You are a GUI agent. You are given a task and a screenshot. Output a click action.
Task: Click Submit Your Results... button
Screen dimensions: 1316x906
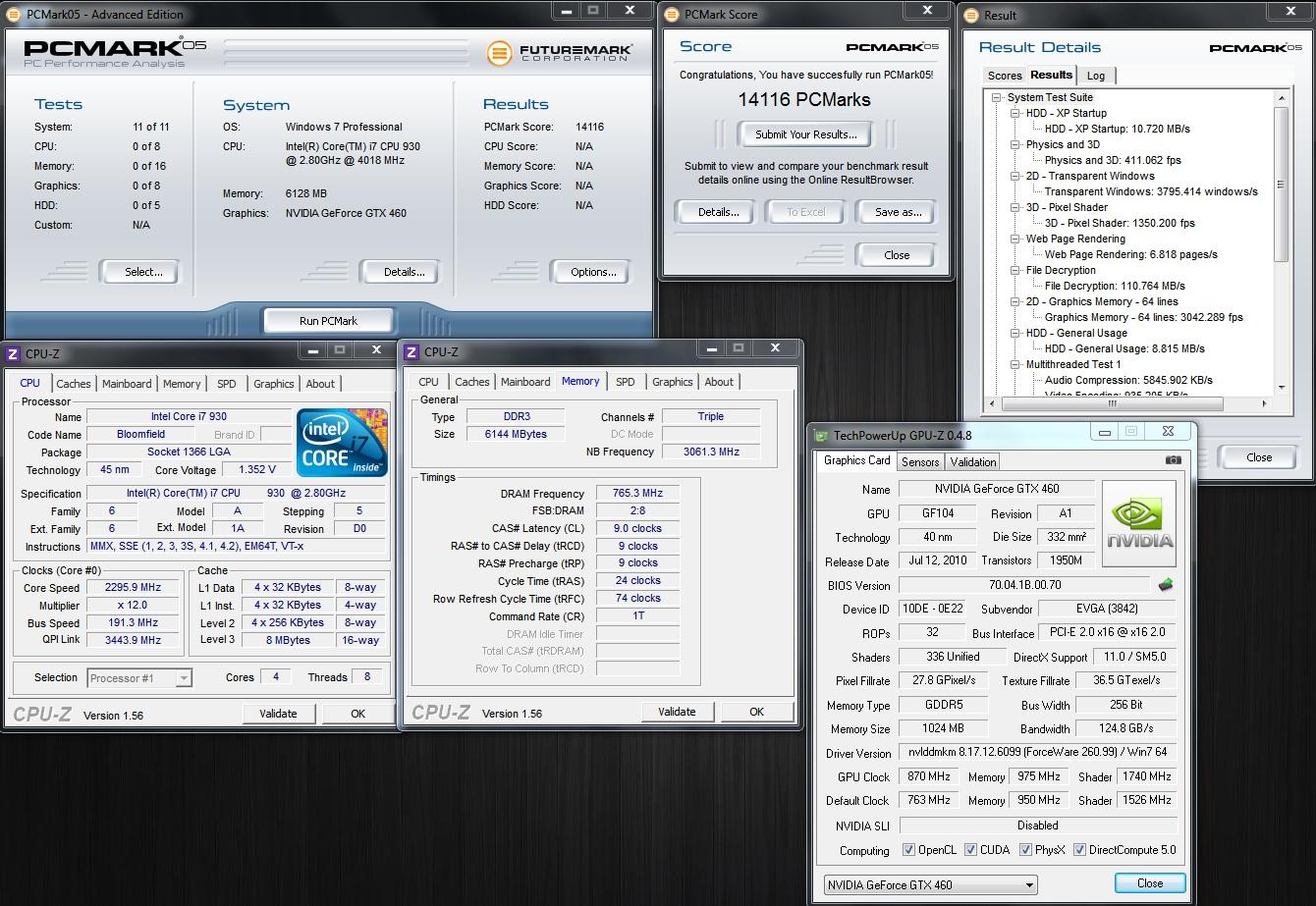pyautogui.click(x=805, y=134)
